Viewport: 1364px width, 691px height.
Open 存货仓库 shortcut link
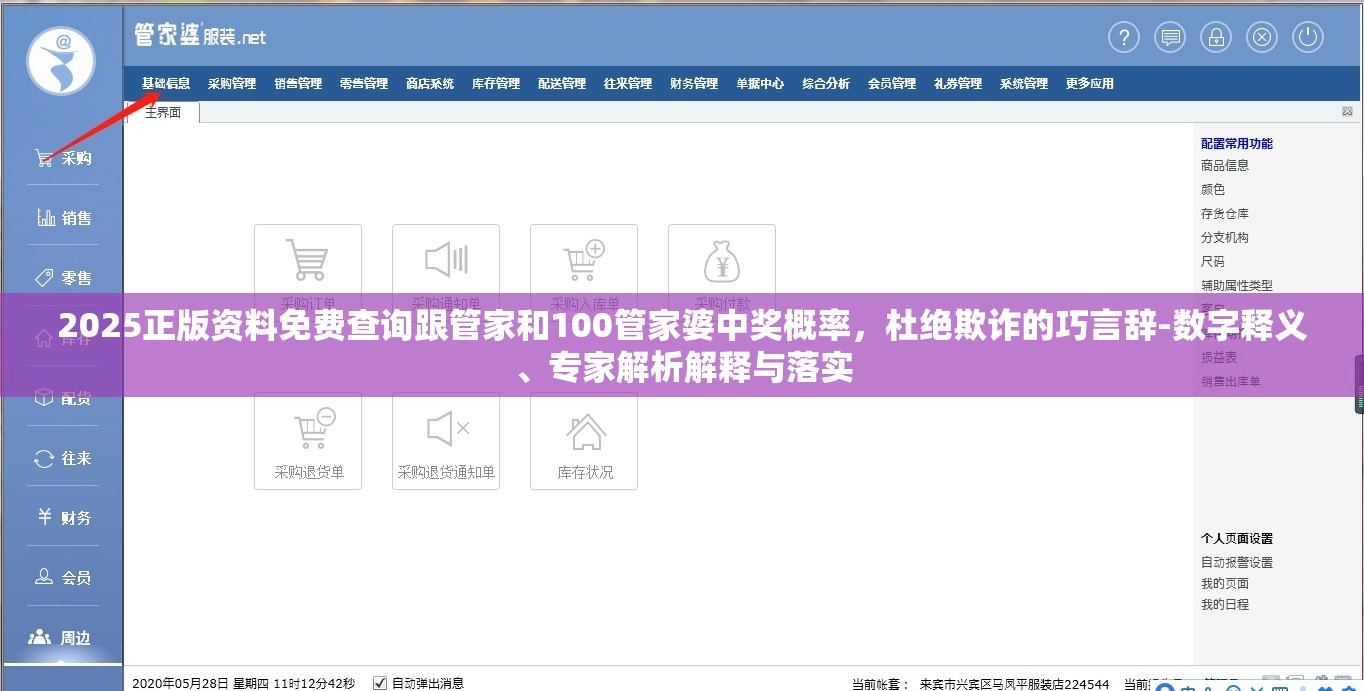click(1225, 213)
